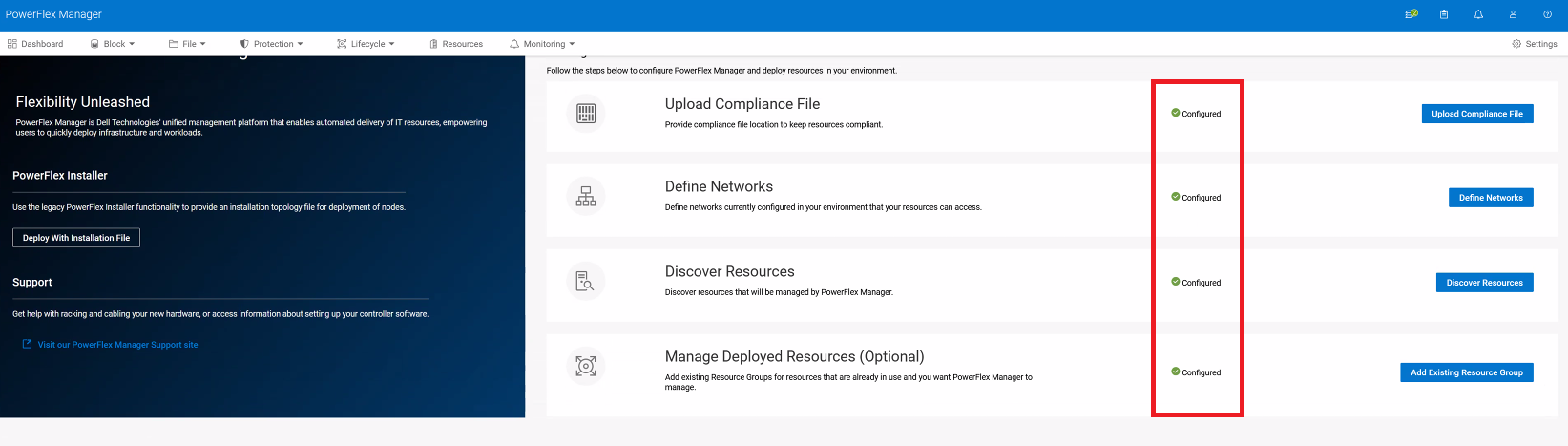Open Visit our PowerFlex Manager Support site link
The height and width of the screenshot is (446, 1568).
[x=117, y=345]
